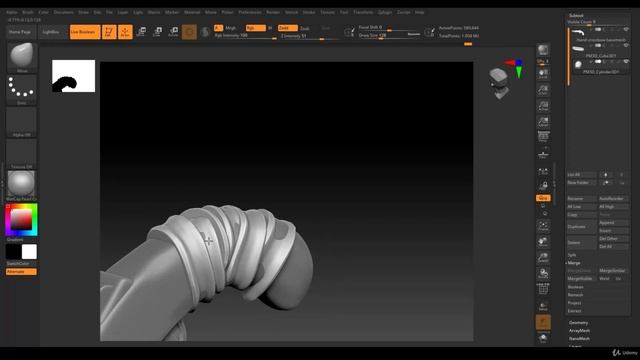Activate the Rotate transform icon in top shelf
640x360 pixels.
click(x=173, y=32)
